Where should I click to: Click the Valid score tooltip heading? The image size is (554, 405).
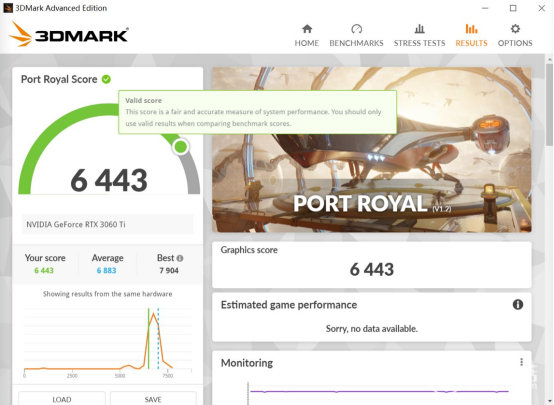(143, 100)
